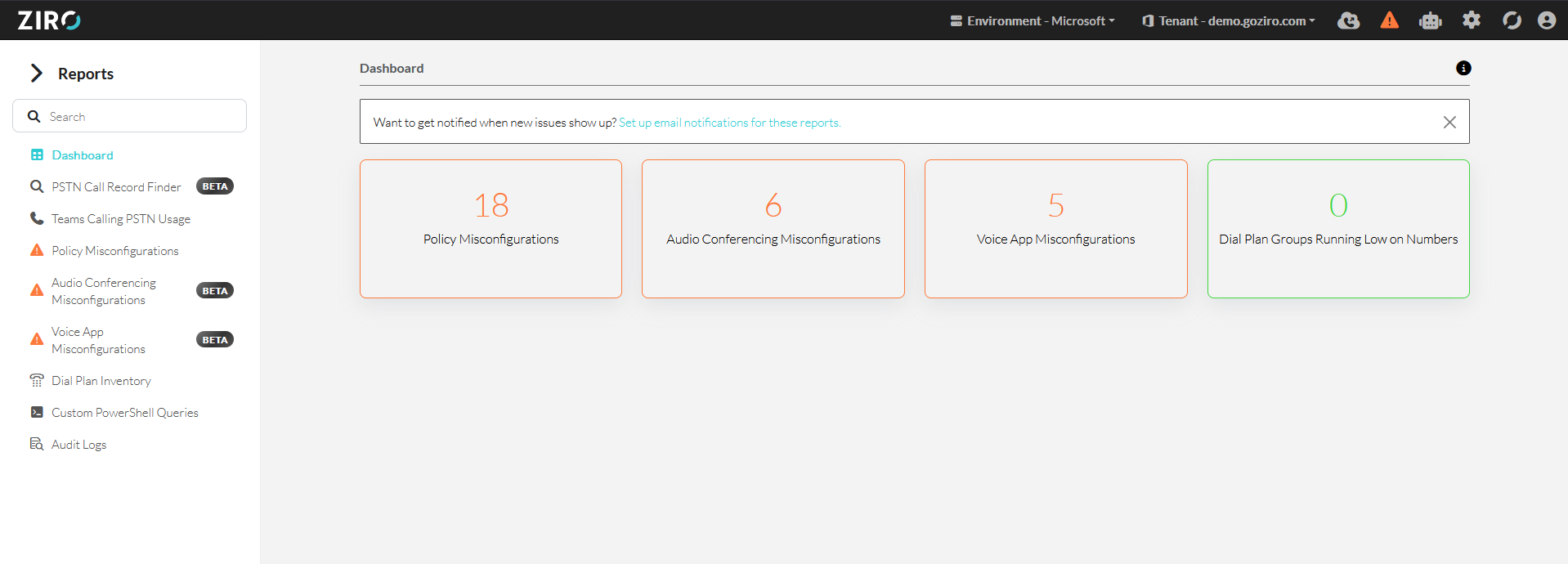Viewport: 1568px width, 564px height.
Task: Open the cloud sync icon in top bar
Action: (x=1348, y=20)
